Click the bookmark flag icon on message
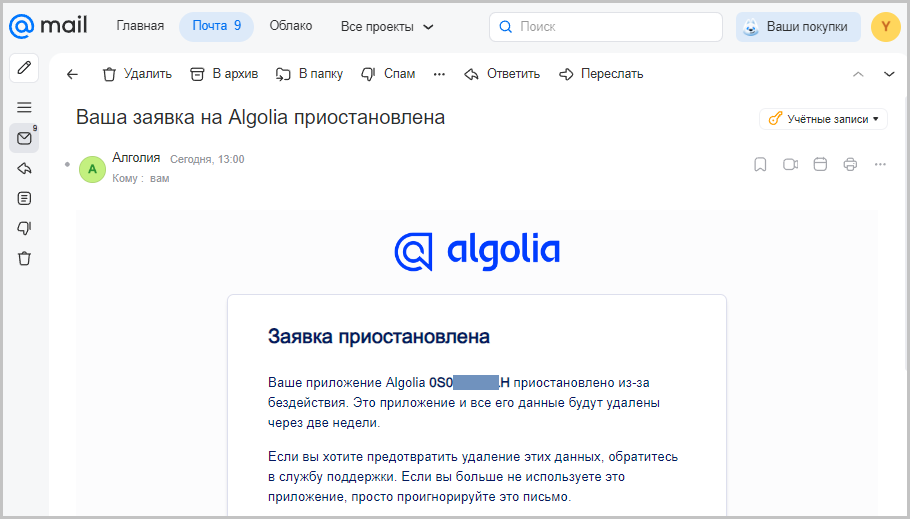The width and height of the screenshot is (910, 519). 760,164
